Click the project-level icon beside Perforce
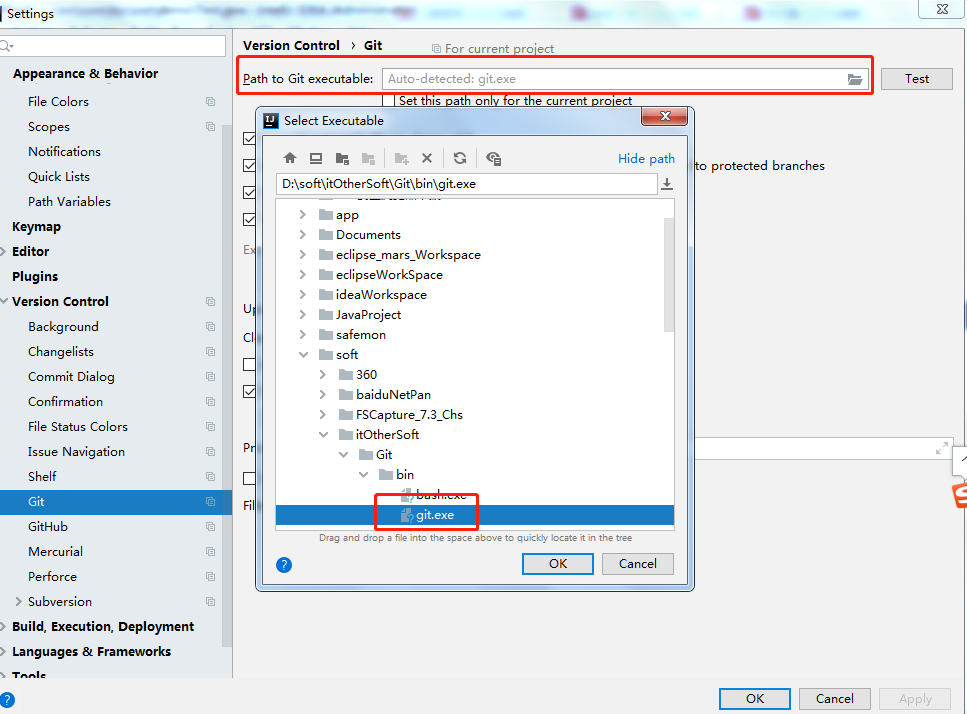The width and height of the screenshot is (967, 714). (210, 577)
